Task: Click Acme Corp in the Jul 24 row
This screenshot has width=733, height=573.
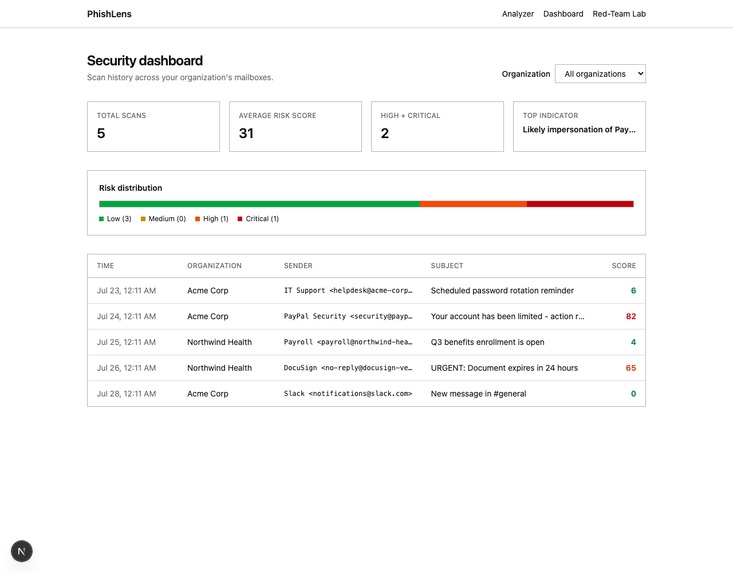Action: tap(208, 316)
